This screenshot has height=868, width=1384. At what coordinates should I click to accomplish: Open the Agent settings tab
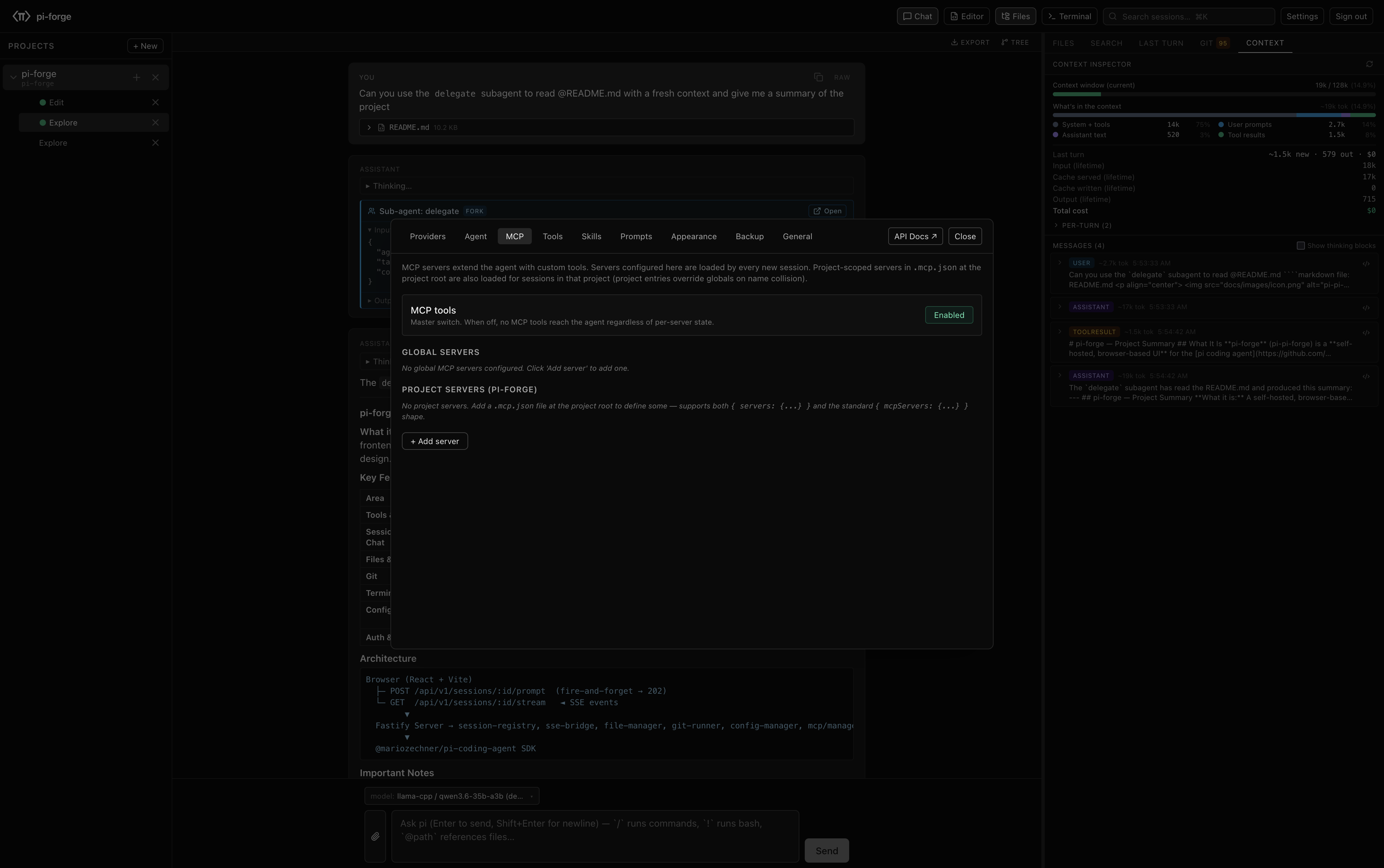(476, 237)
